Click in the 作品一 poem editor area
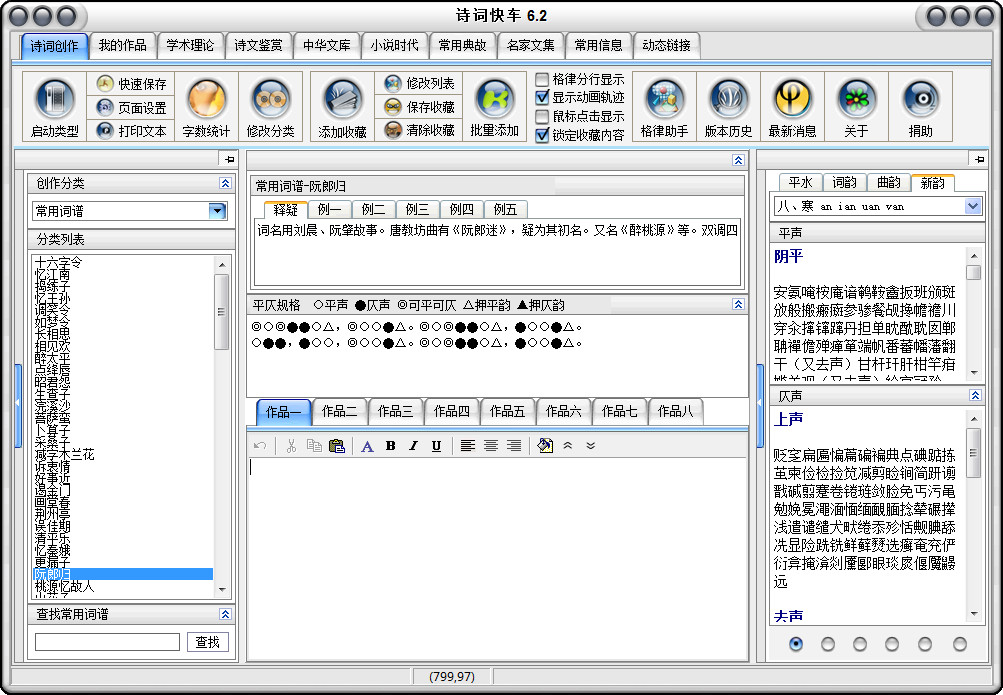 (498, 558)
